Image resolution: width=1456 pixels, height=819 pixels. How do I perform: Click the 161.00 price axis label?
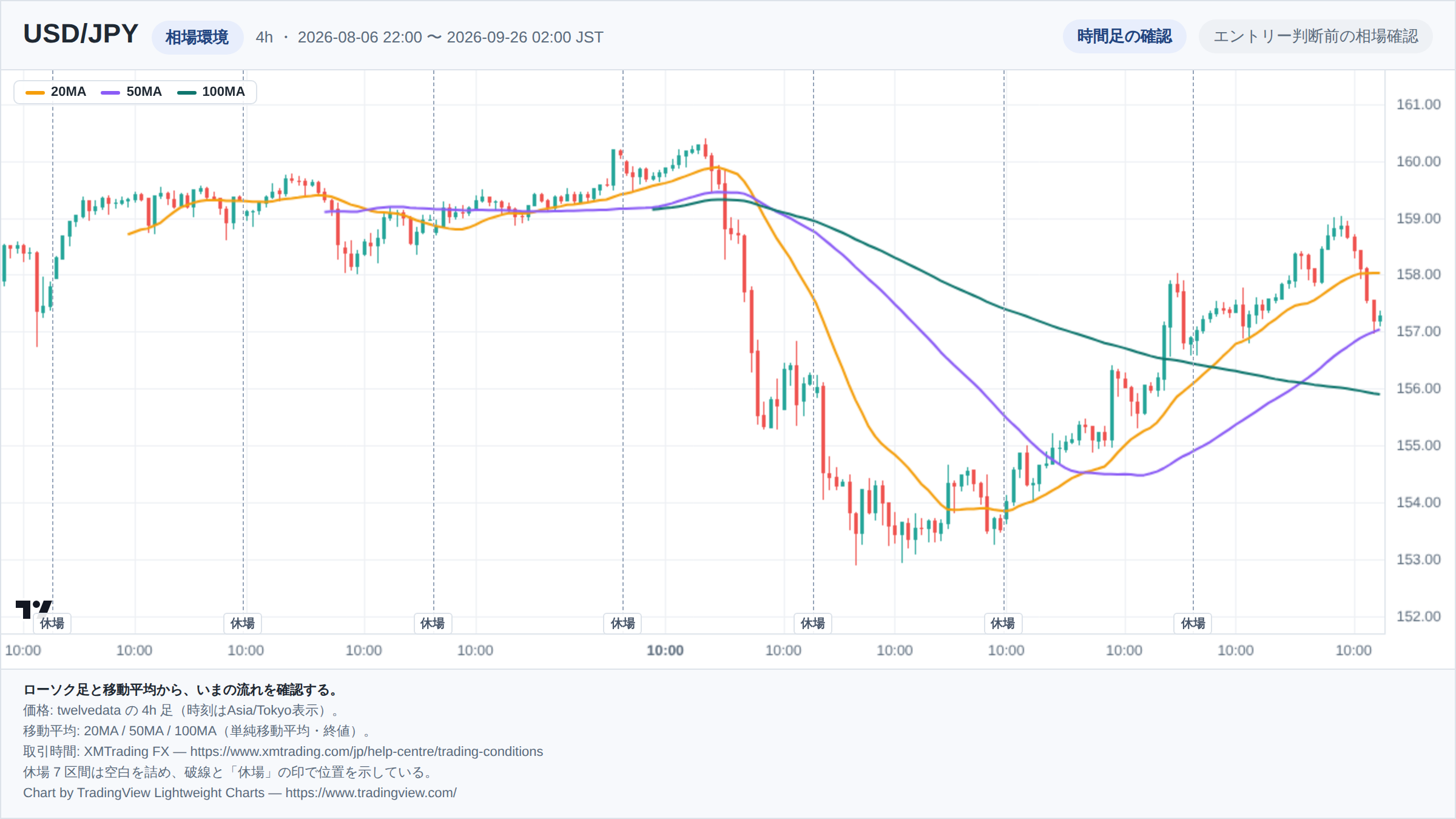pyautogui.click(x=1418, y=104)
